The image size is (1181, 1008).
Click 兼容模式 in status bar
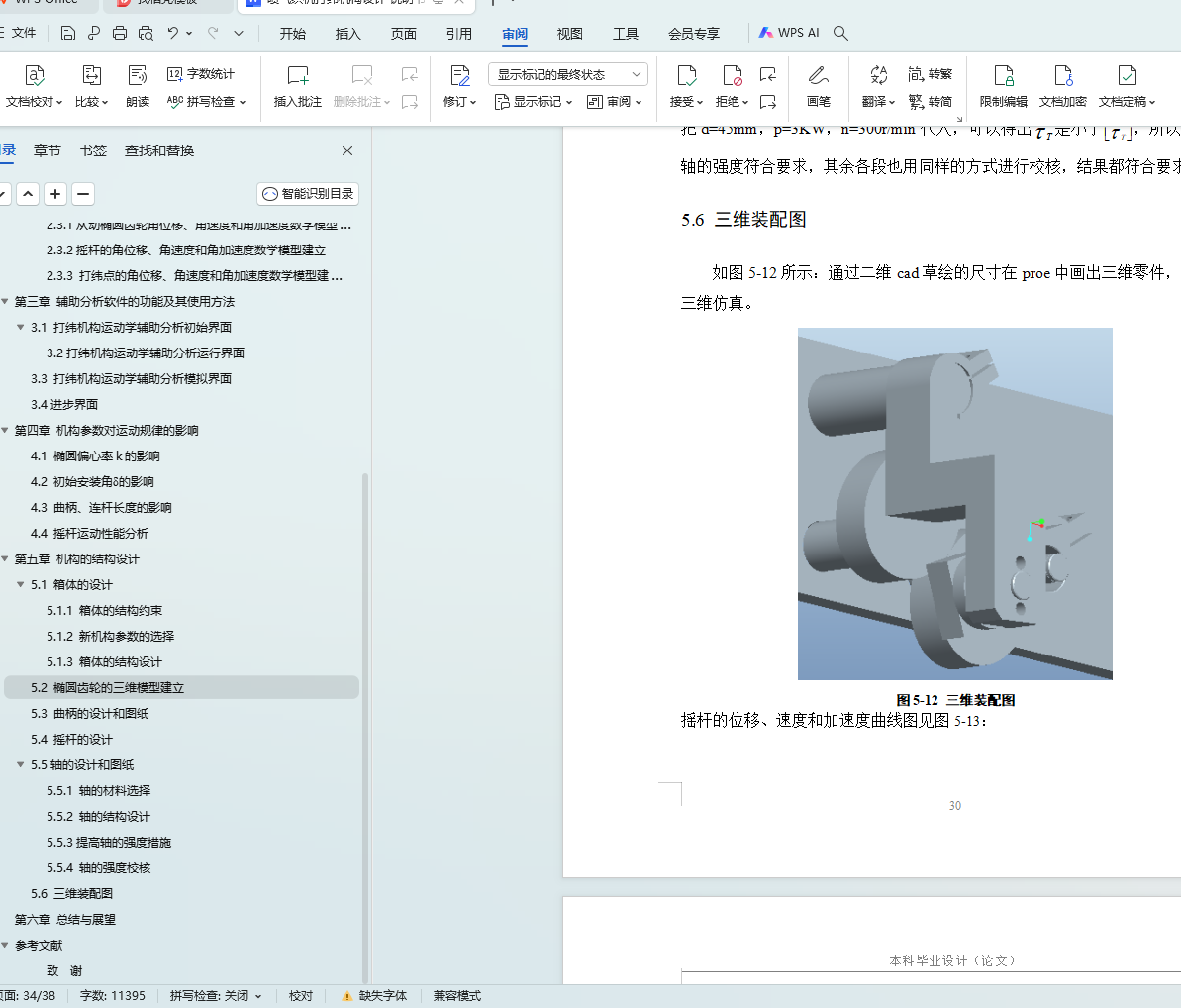456,996
